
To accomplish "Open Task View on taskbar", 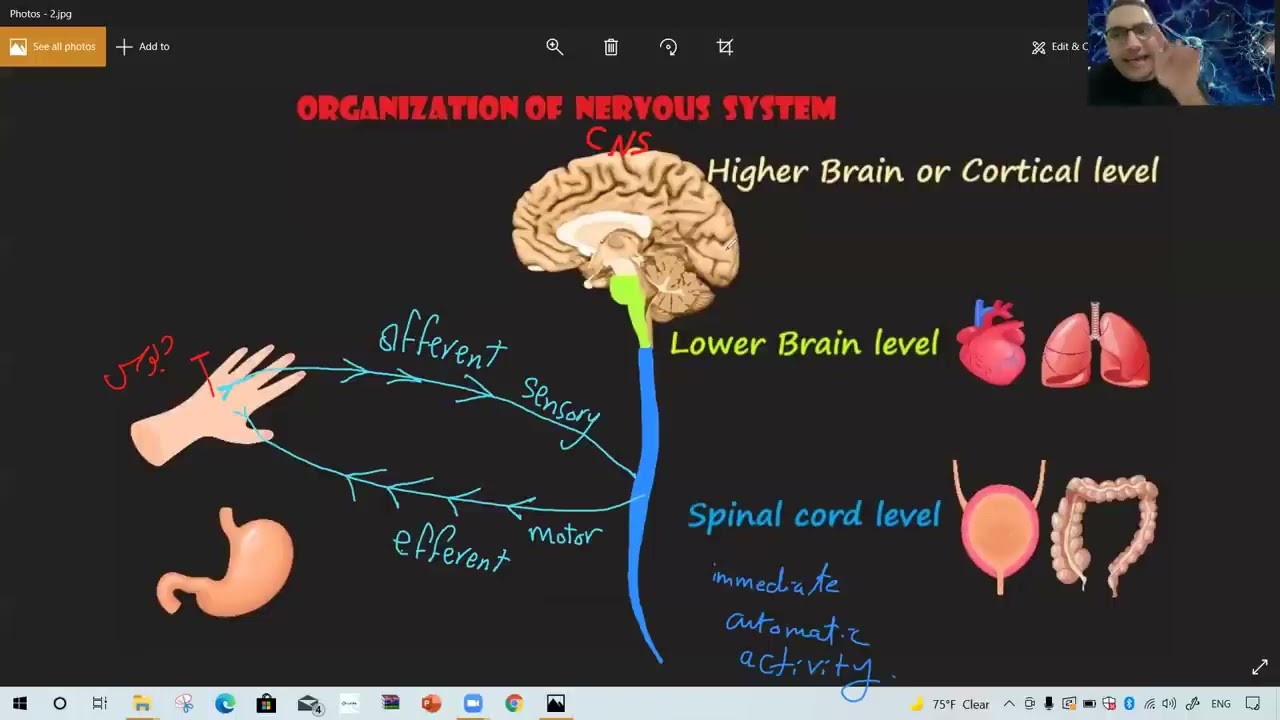I will tap(100, 704).
